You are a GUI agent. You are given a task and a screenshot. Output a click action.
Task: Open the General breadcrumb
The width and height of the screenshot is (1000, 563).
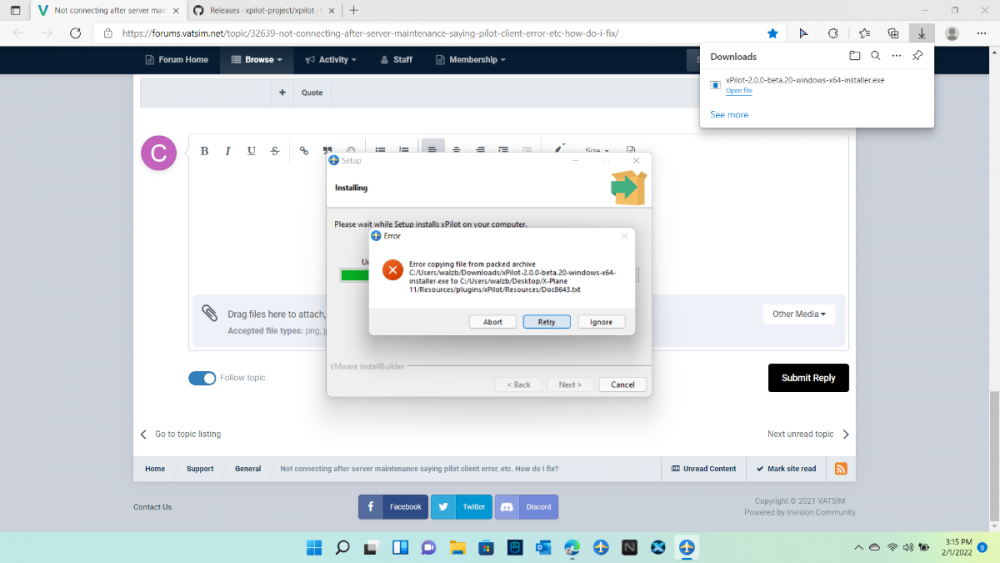click(247, 469)
